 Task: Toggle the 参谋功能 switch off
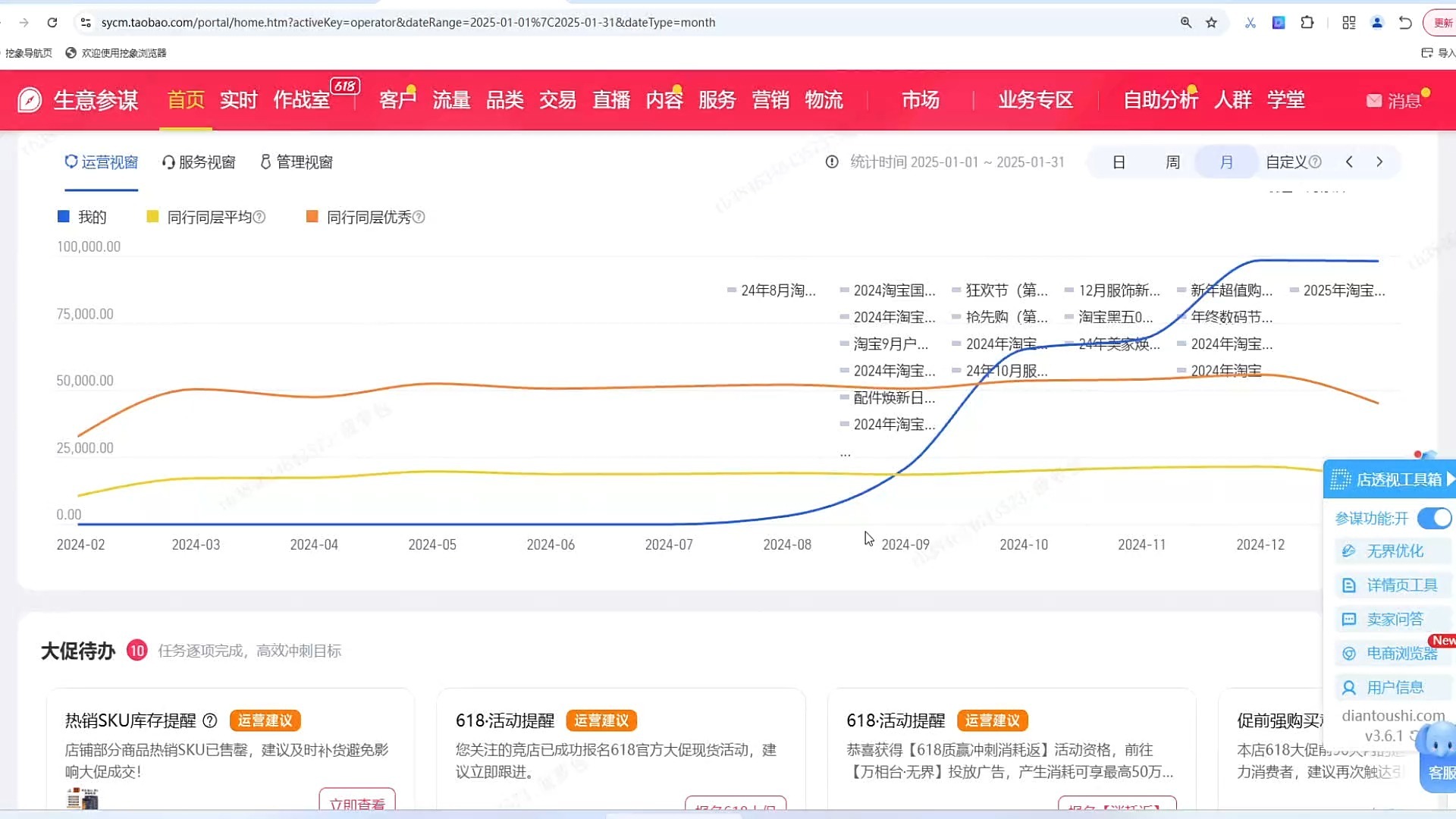pyautogui.click(x=1434, y=519)
